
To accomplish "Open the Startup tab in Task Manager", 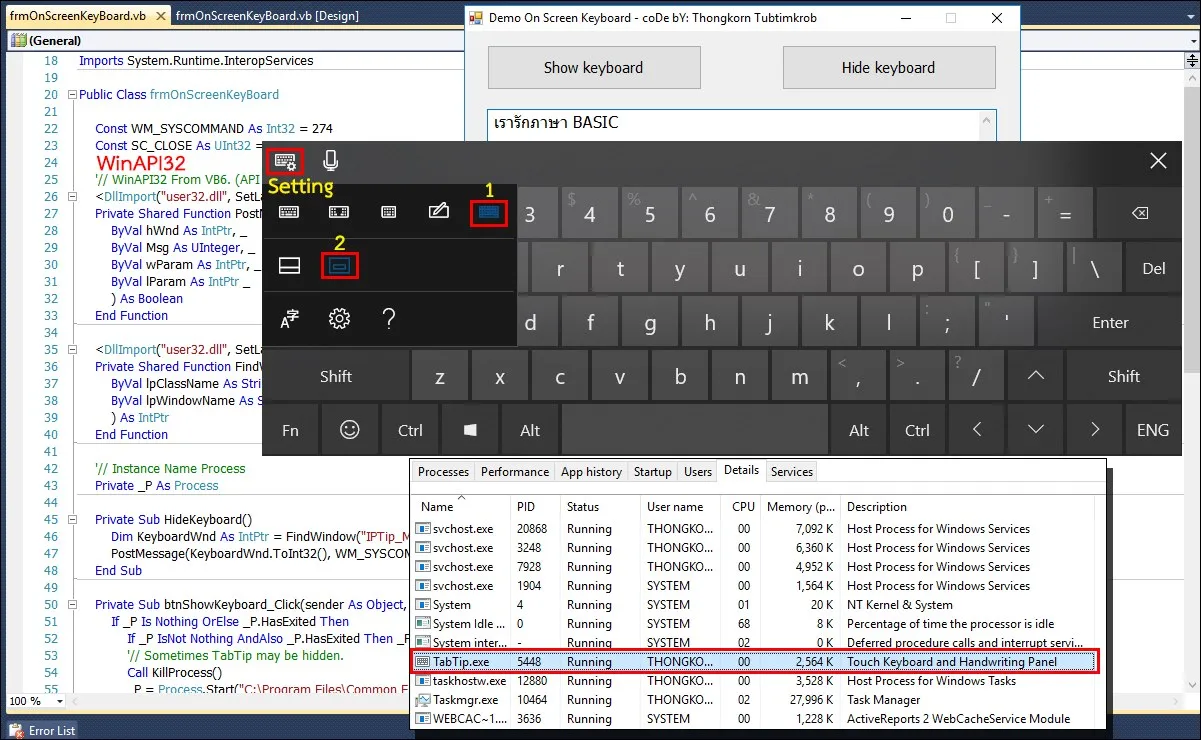I will click(x=653, y=472).
